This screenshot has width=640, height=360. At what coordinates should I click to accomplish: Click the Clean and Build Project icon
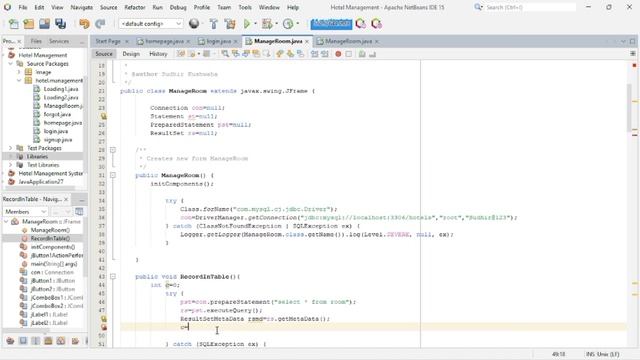click(x=230, y=24)
